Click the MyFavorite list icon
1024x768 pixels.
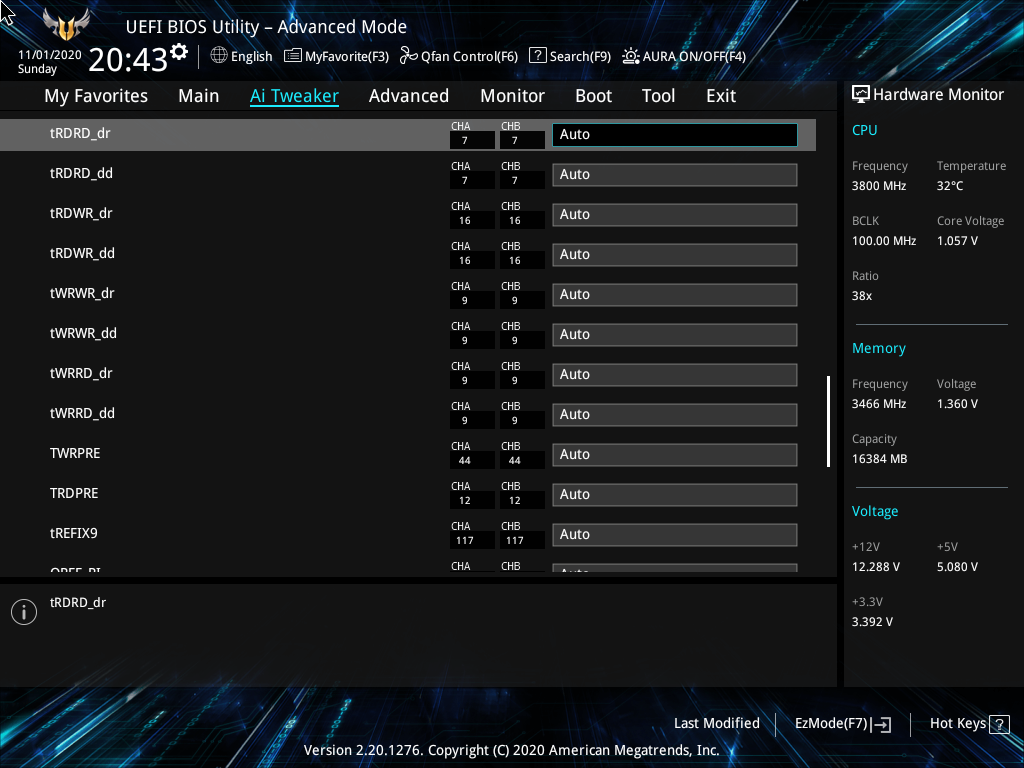[293, 56]
